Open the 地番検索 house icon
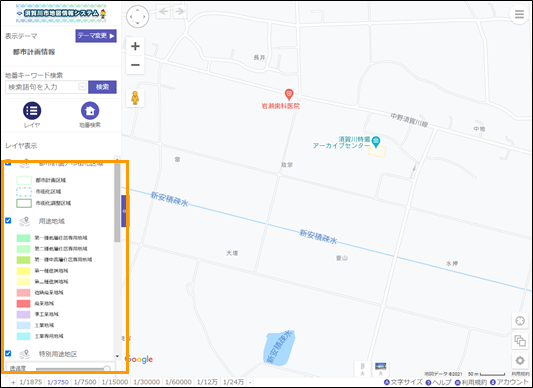Viewport: 533px width, 388px height. pos(90,111)
